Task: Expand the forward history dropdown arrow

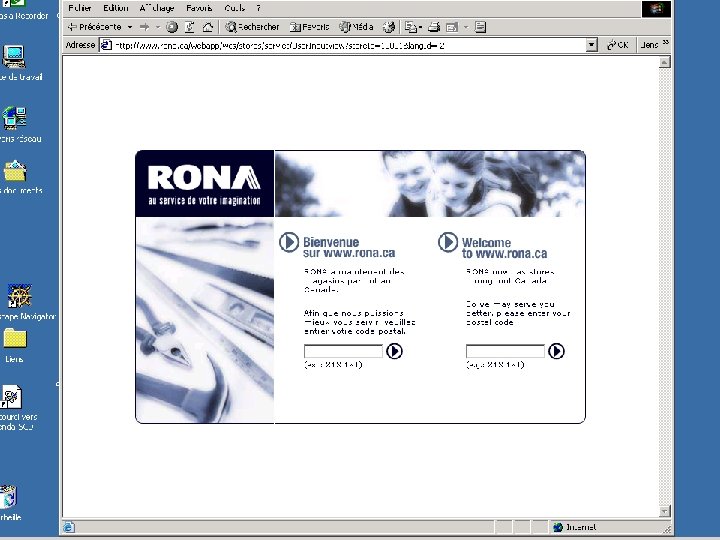Action: [x=158, y=27]
